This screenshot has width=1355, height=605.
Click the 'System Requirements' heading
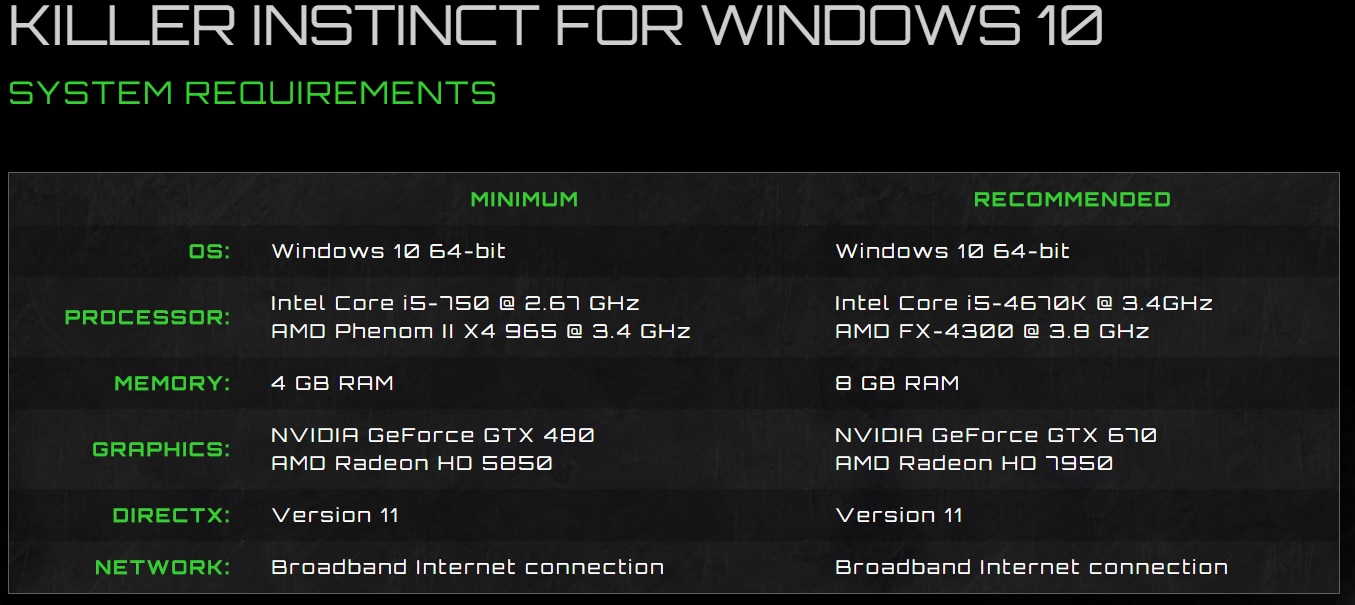253,93
